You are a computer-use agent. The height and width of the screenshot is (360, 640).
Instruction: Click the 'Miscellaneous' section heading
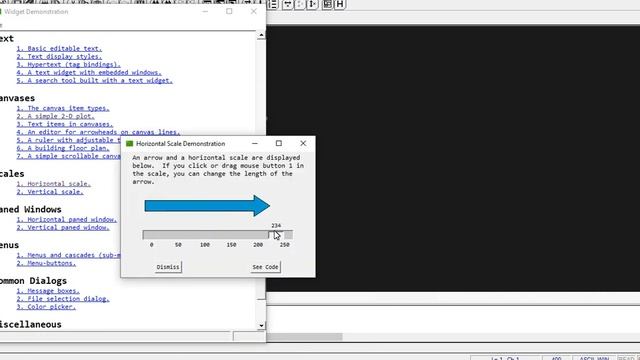pos(31,324)
